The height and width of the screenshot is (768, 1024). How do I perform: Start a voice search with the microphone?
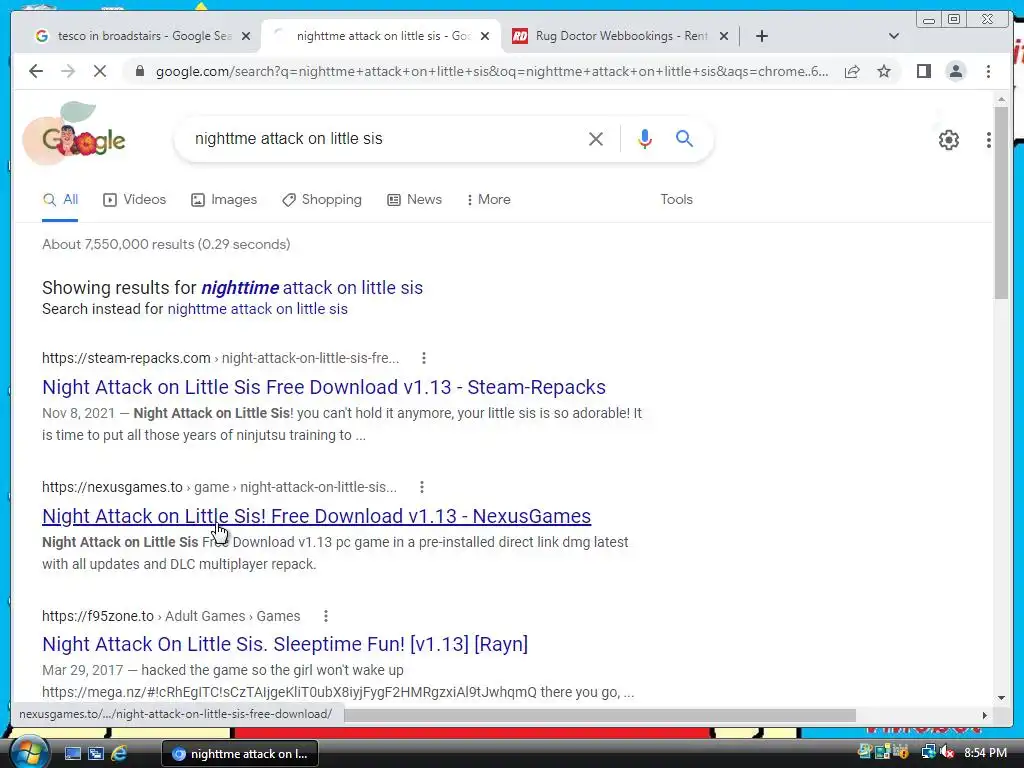pyautogui.click(x=645, y=138)
